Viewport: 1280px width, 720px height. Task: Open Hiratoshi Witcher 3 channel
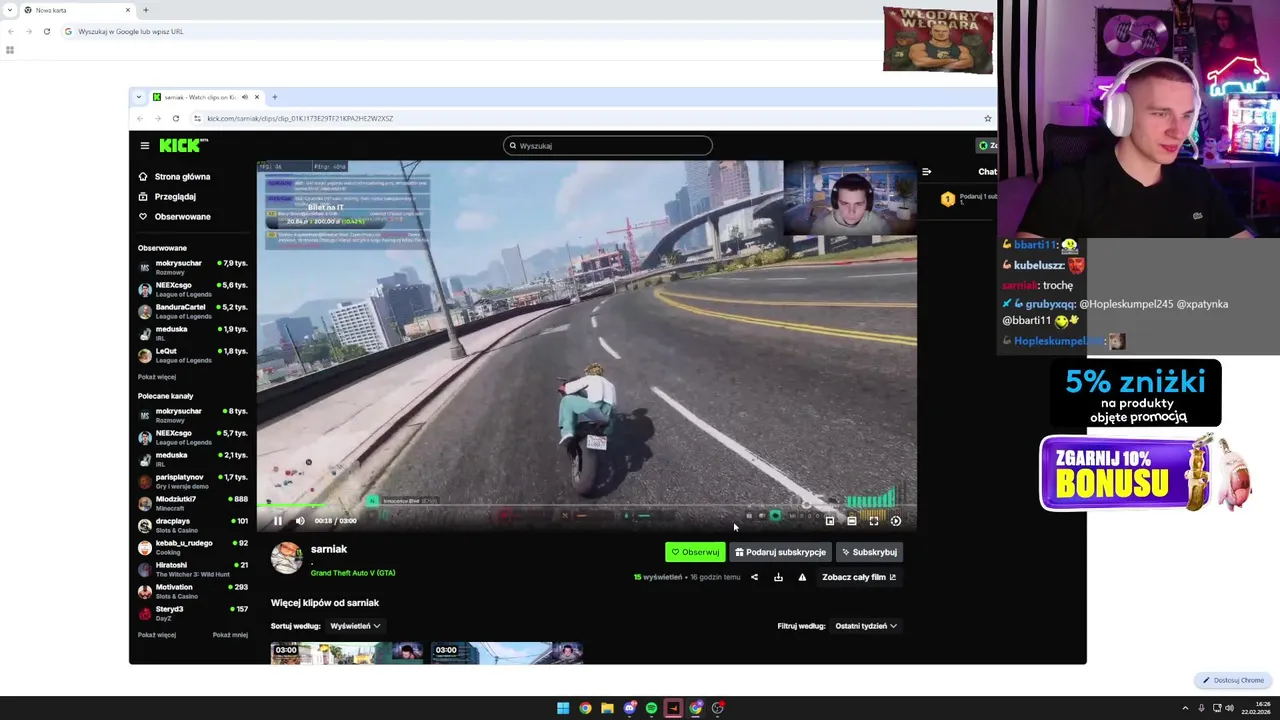[193, 569]
